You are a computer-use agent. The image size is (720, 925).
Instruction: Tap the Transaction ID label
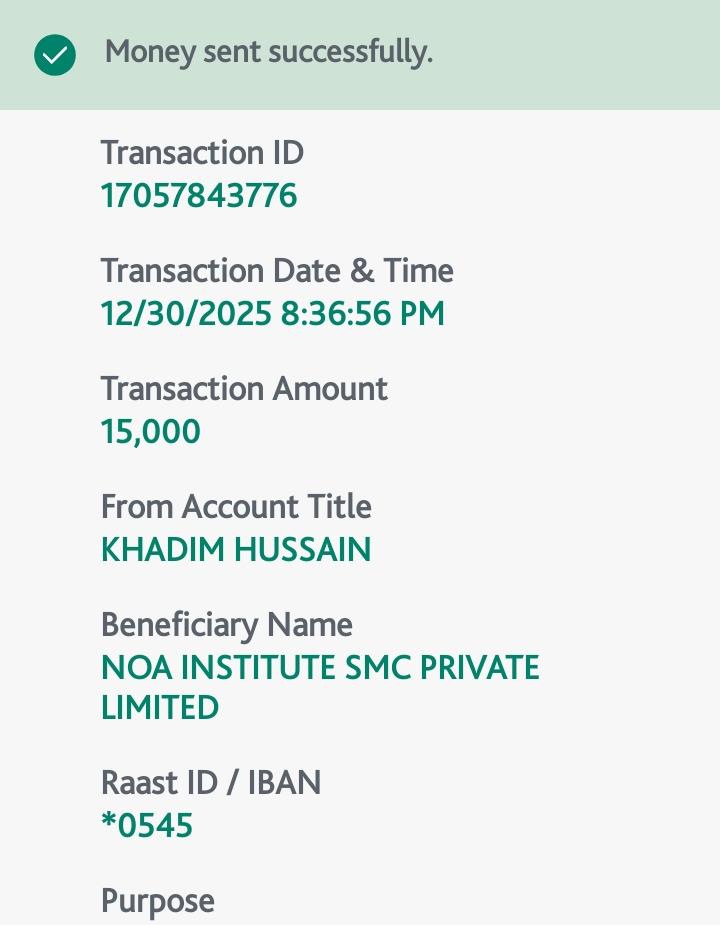click(x=202, y=153)
